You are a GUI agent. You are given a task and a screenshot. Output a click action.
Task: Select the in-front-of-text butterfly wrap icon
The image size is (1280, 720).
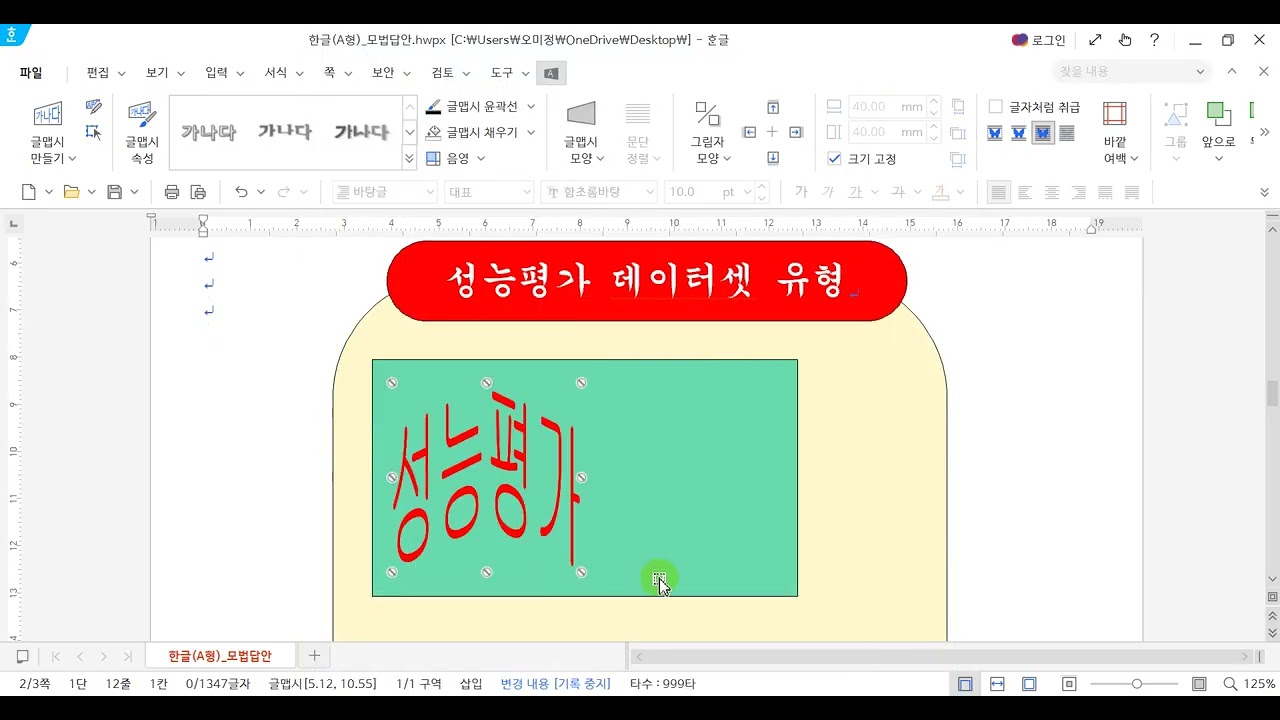coord(1043,133)
